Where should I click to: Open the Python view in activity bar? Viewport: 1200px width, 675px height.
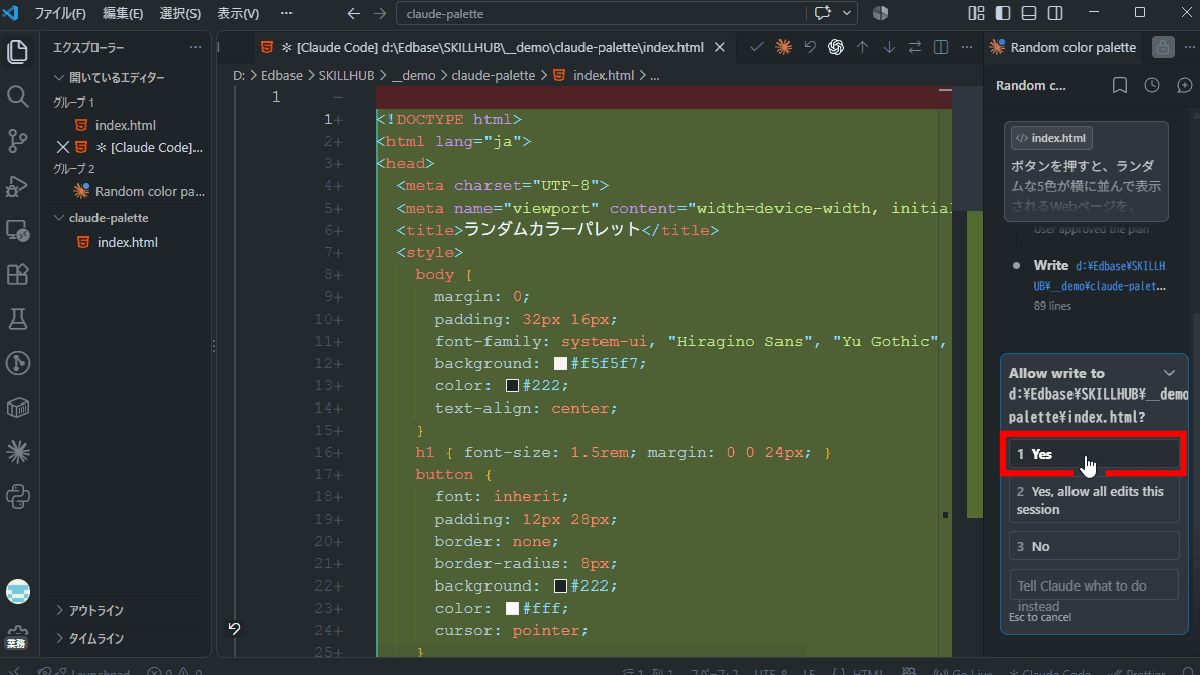pos(17,496)
